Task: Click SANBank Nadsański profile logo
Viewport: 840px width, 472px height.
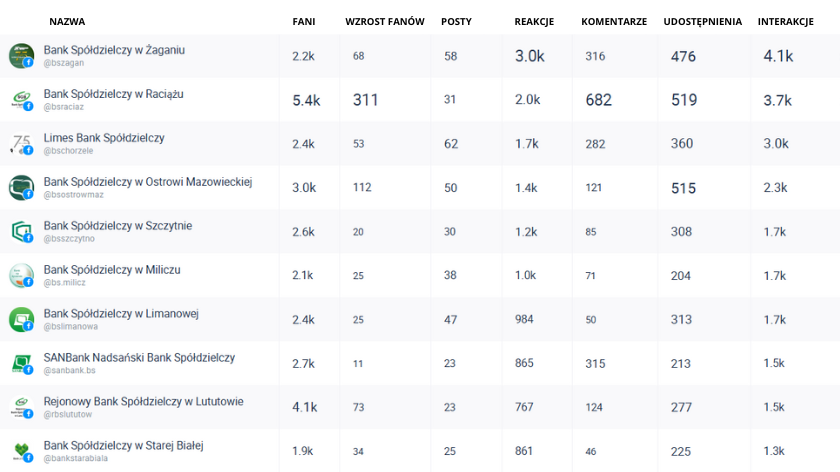Action: click(x=21, y=364)
